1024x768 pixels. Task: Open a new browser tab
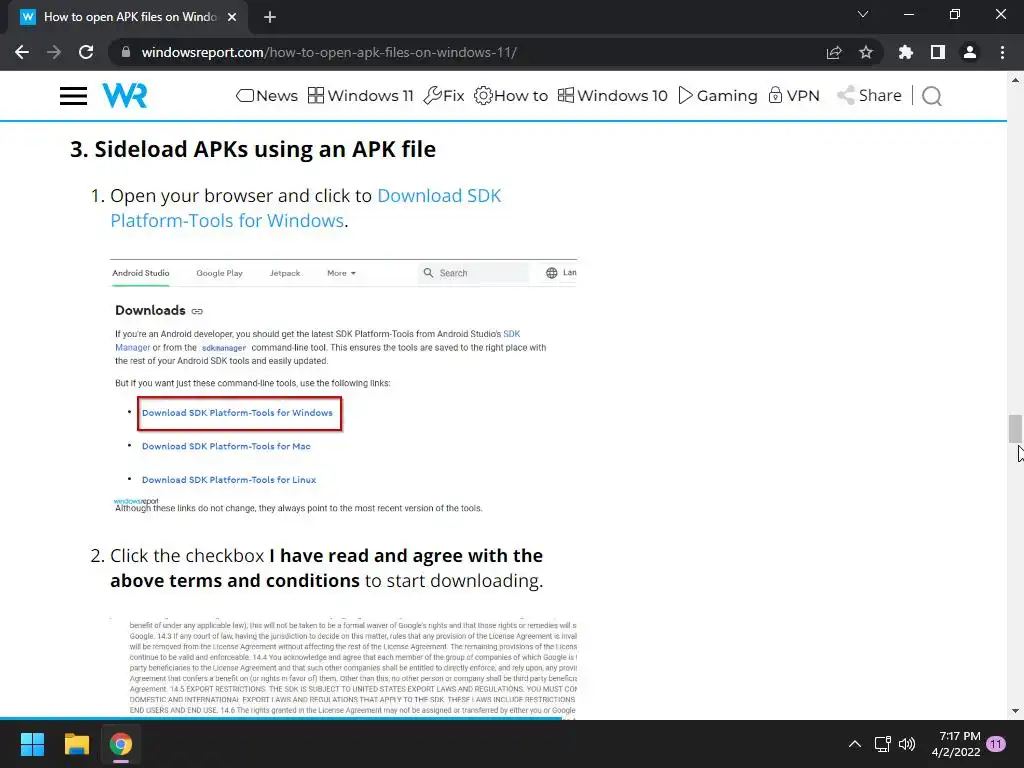(270, 17)
